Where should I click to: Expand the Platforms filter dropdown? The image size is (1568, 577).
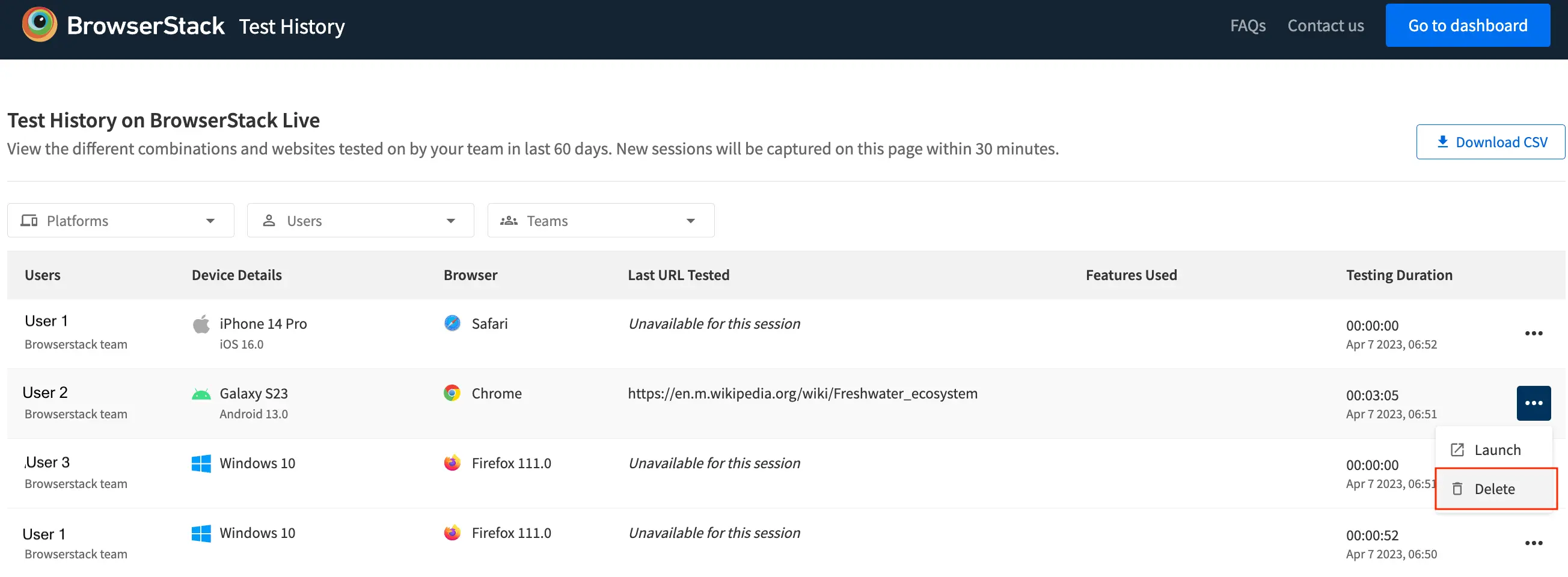pyautogui.click(x=120, y=221)
